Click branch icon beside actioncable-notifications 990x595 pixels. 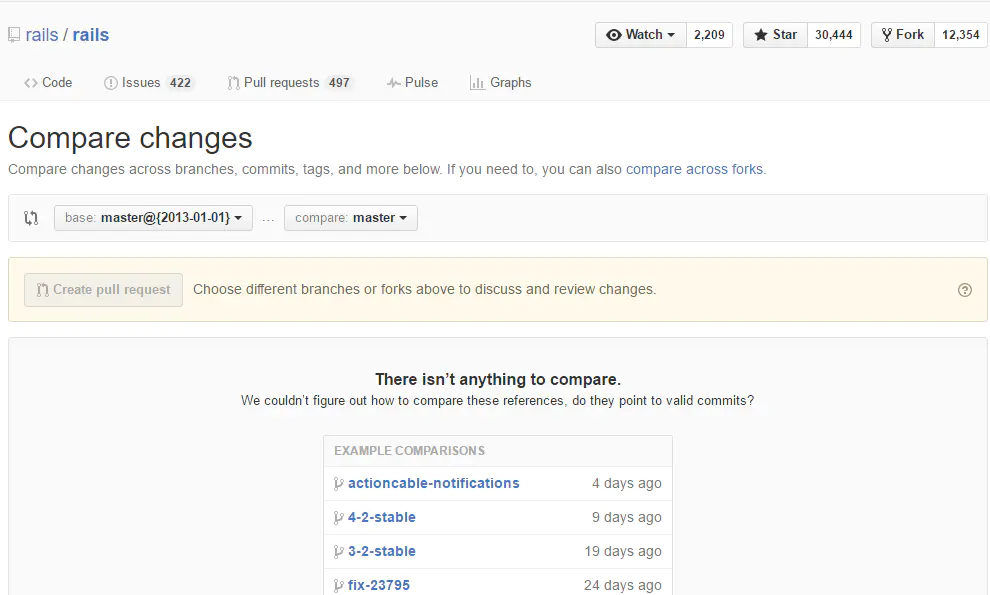click(339, 484)
